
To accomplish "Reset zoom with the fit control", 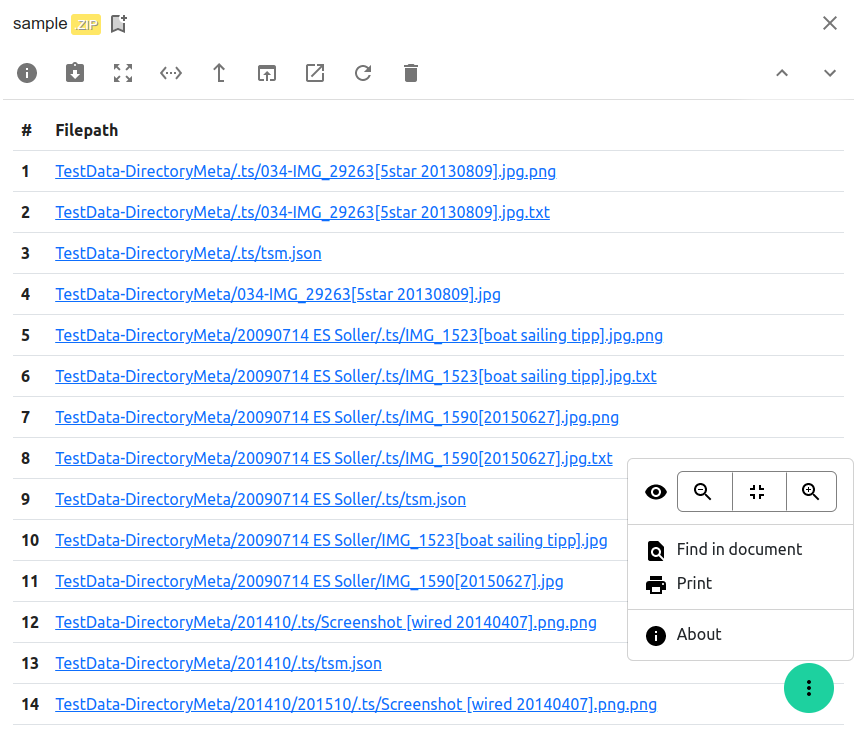I will 758,491.
